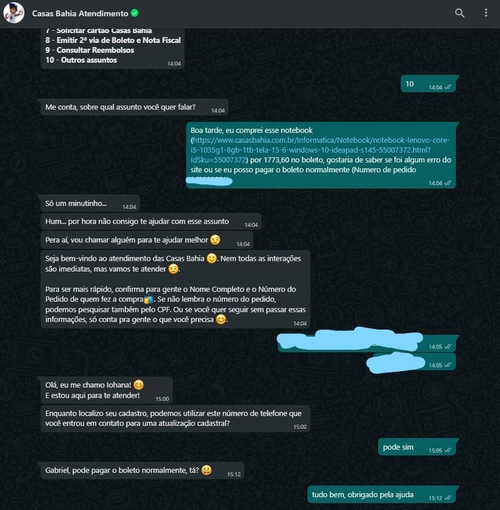Click the menu option '10 - Outros assuntos'
The height and width of the screenshot is (510, 500).
pyautogui.click(x=81, y=60)
